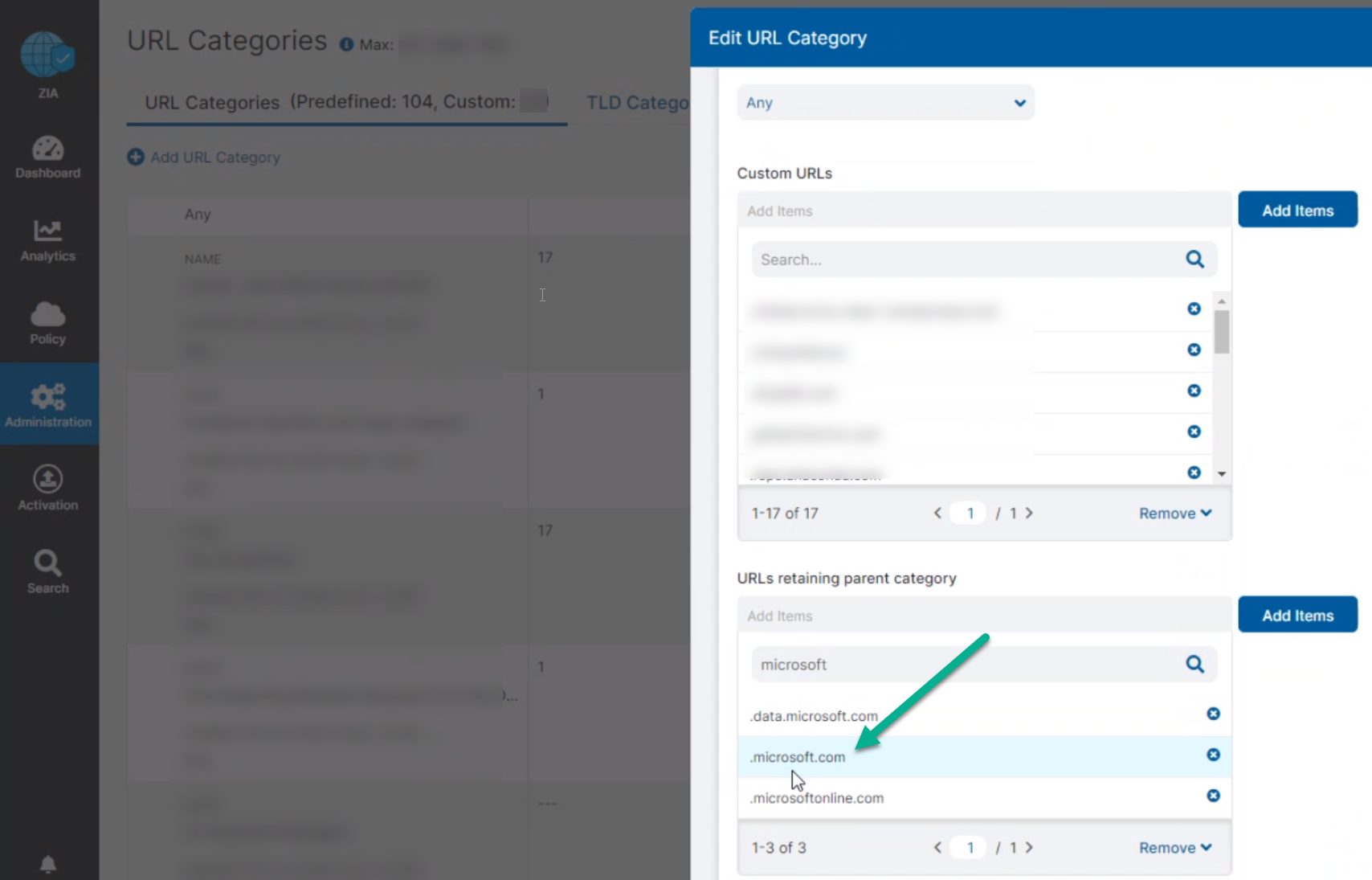Screen dimensions: 1372x880
Task: Click the search magnifier beside microsoft query
Action: [x=1194, y=664]
